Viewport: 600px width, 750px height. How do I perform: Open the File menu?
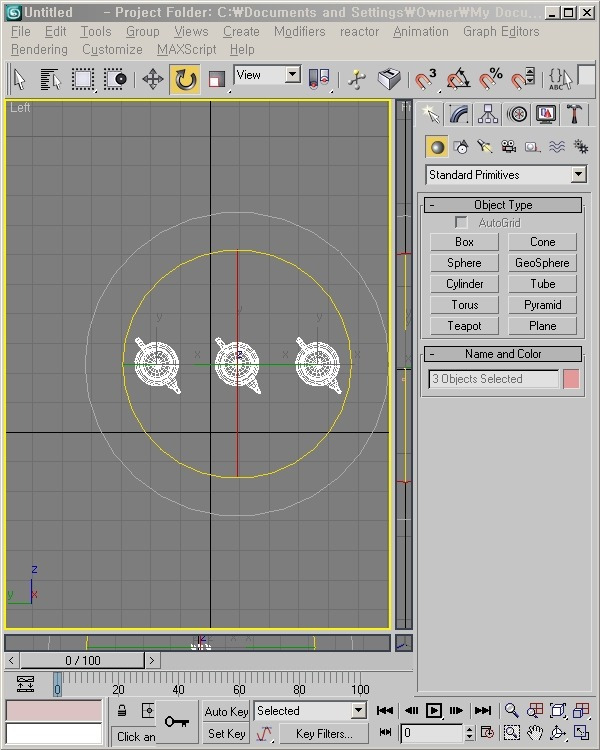pyautogui.click(x=21, y=32)
